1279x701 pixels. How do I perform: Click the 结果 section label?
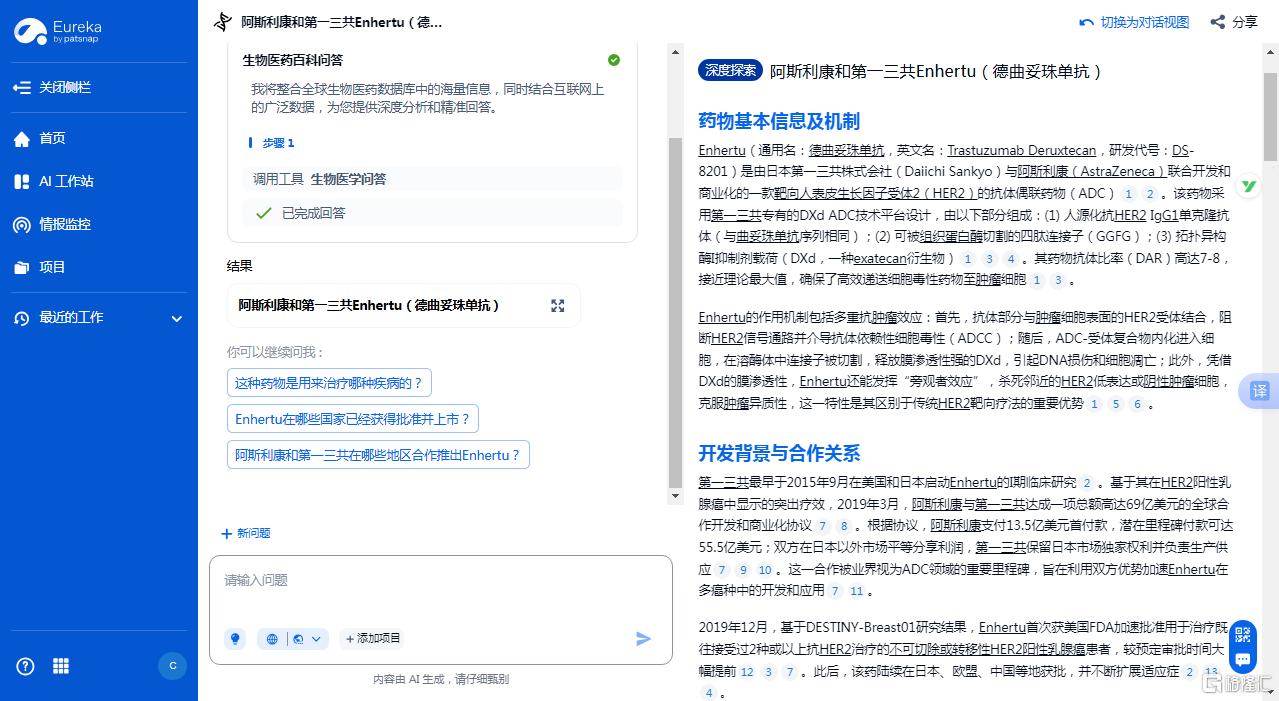tap(240, 266)
